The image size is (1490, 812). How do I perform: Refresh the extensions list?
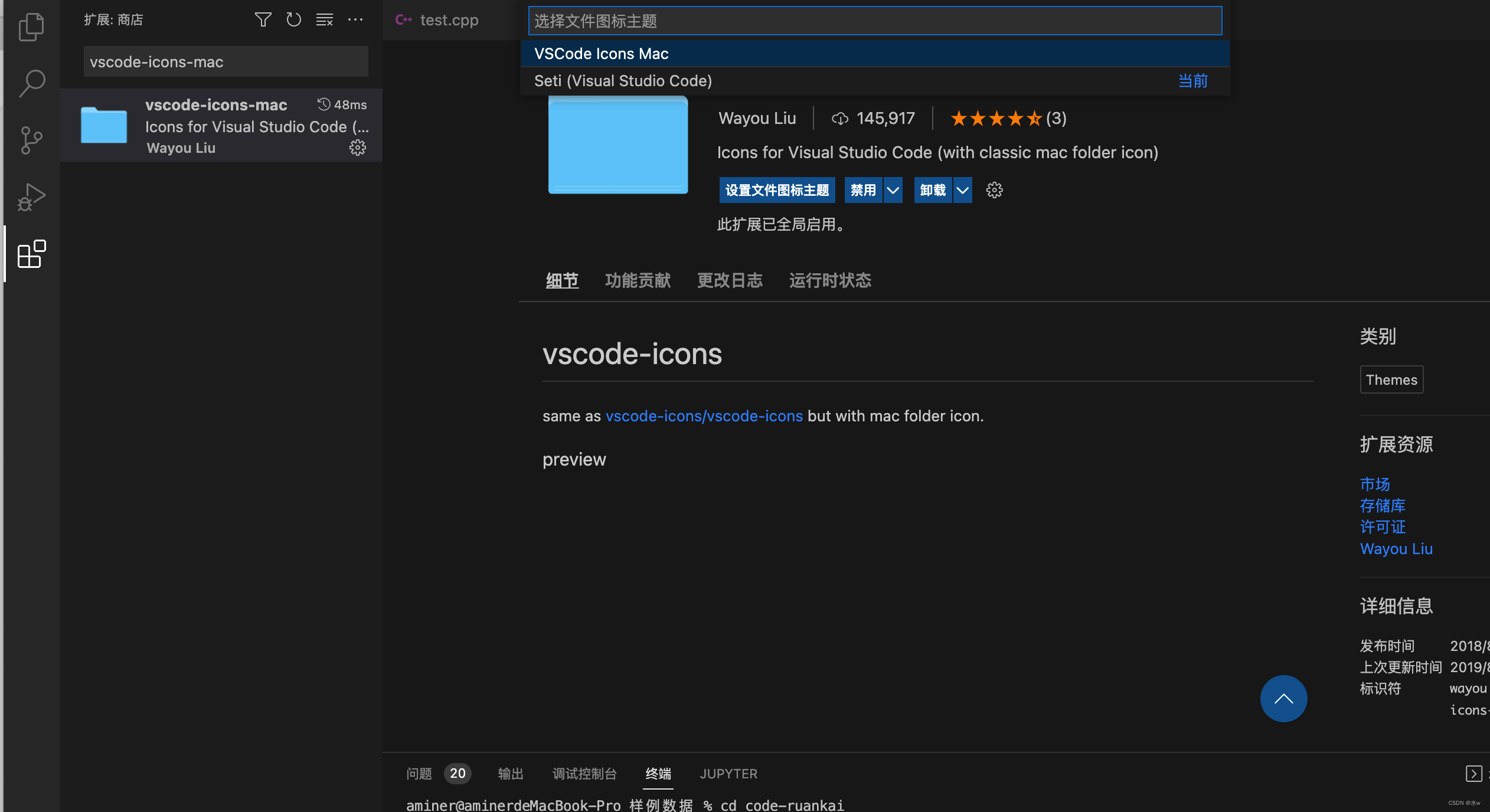pos(293,19)
